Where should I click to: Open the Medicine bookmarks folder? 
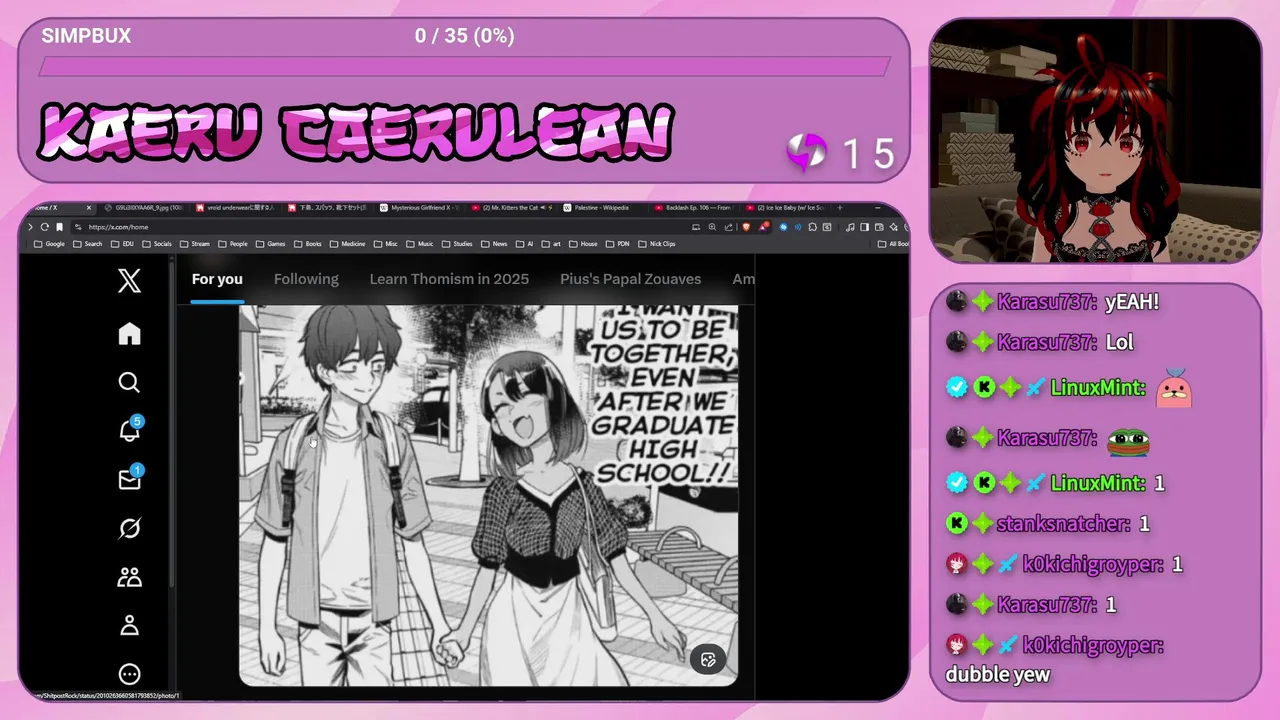[347, 244]
